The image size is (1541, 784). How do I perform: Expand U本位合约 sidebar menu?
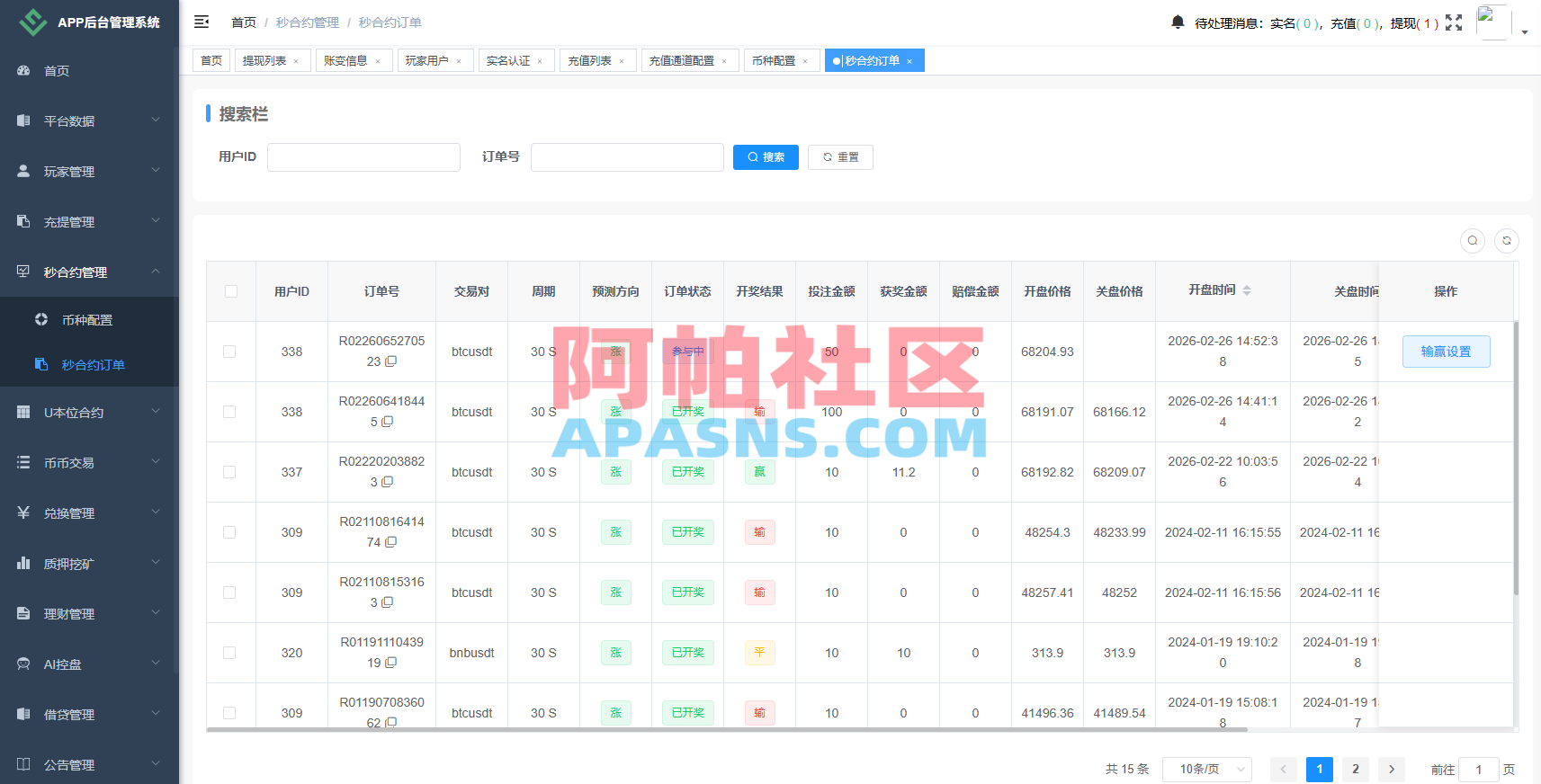(89, 412)
